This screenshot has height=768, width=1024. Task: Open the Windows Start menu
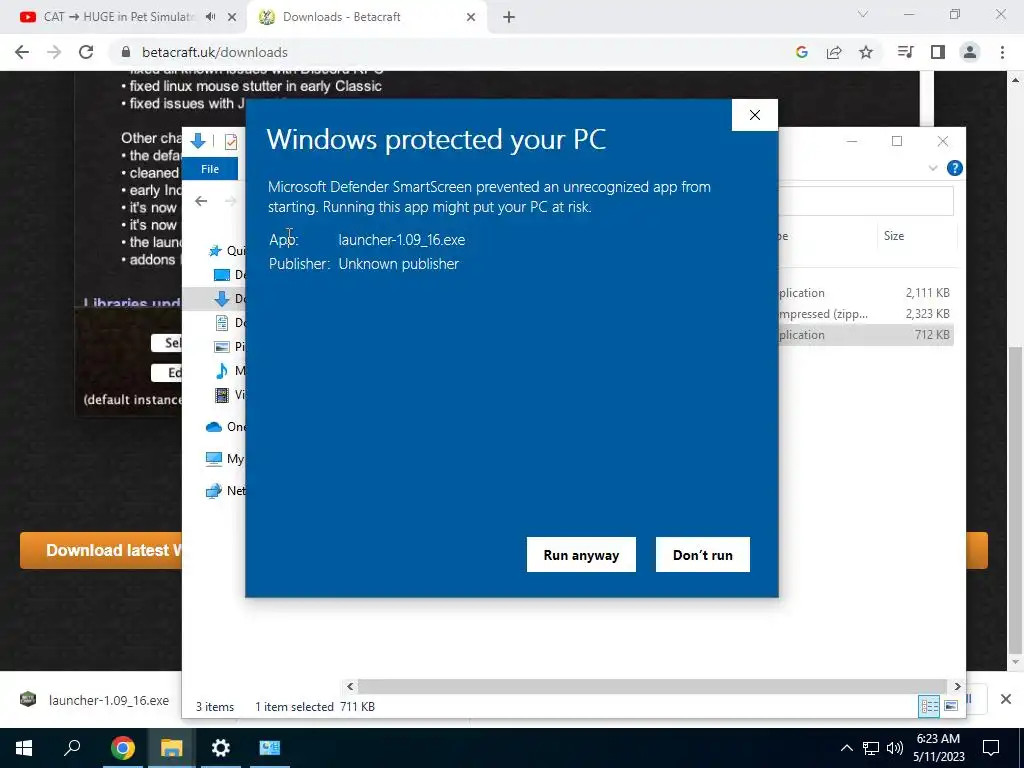click(x=24, y=748)
